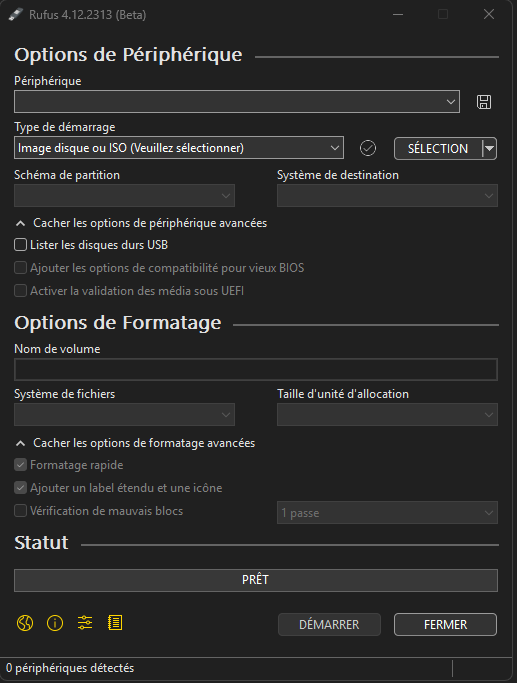Open the about info icon

55,623
